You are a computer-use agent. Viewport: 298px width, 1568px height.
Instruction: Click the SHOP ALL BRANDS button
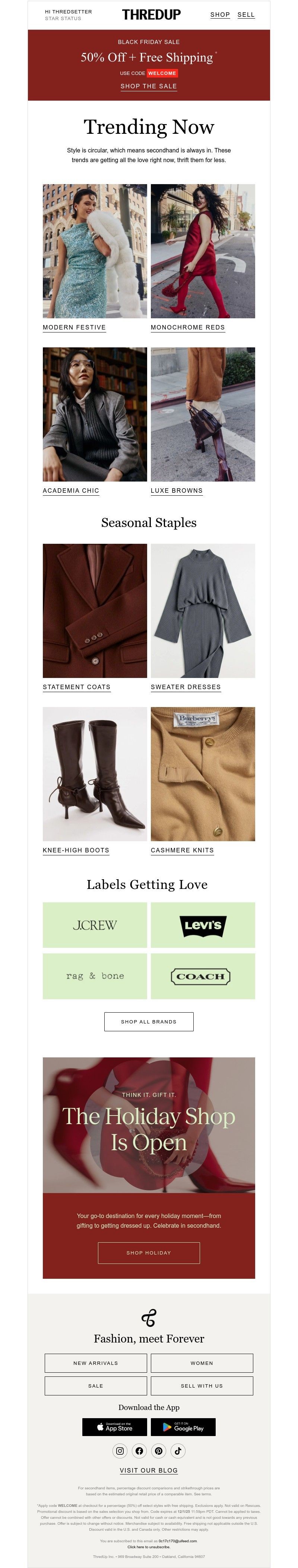coord(149,1022)
